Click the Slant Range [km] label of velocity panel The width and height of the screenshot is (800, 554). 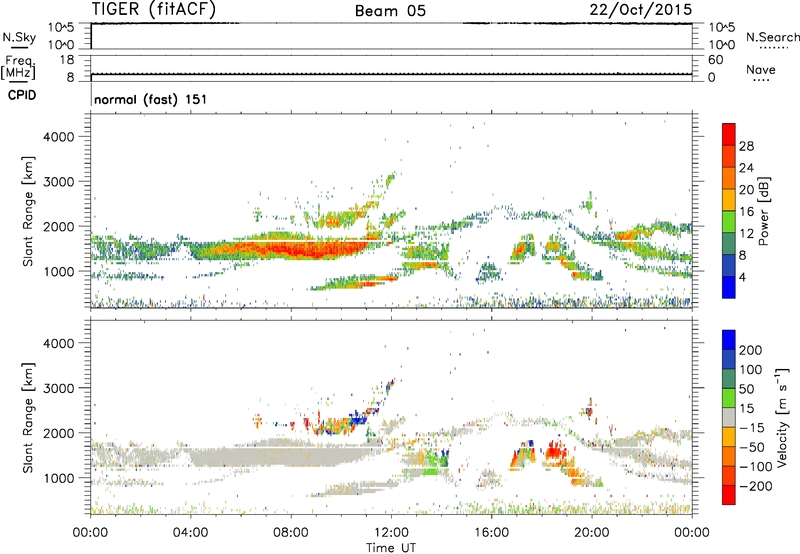[x=28, y=418]
